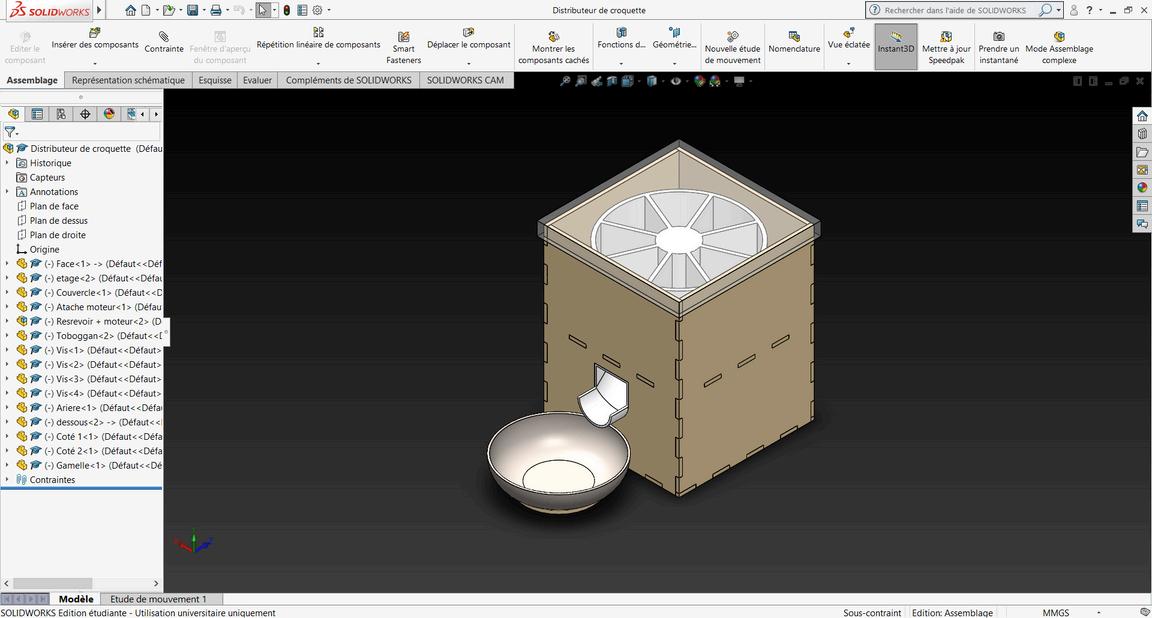Click Prendre un instantané camera tool
The image size is (1152, 618).
(998, 48)
